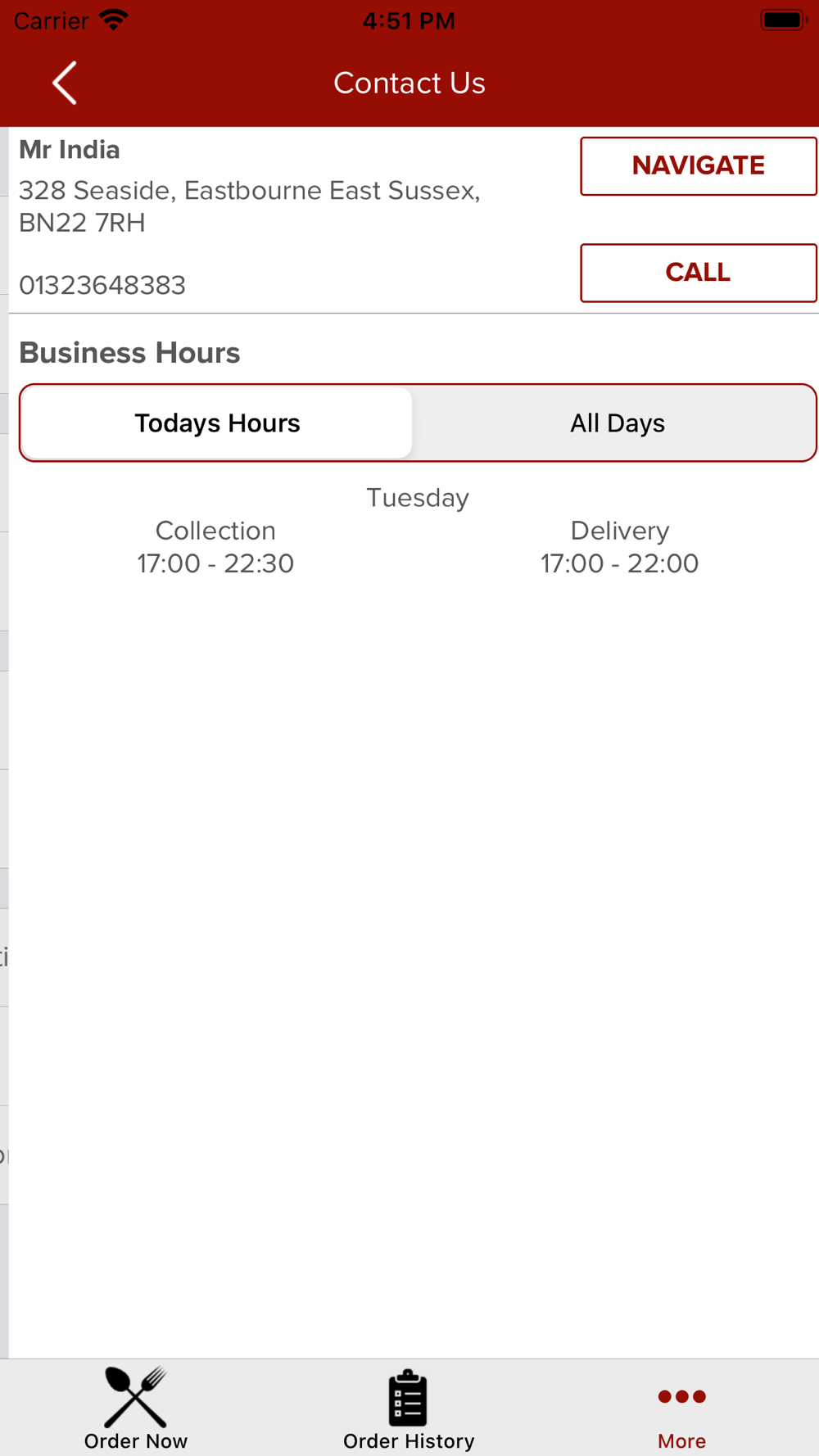Tap the Delivery hours 17:00 - 22:00
This screenshot has width=819, height=1456.
pyautogui.click(x=620, y=563)
